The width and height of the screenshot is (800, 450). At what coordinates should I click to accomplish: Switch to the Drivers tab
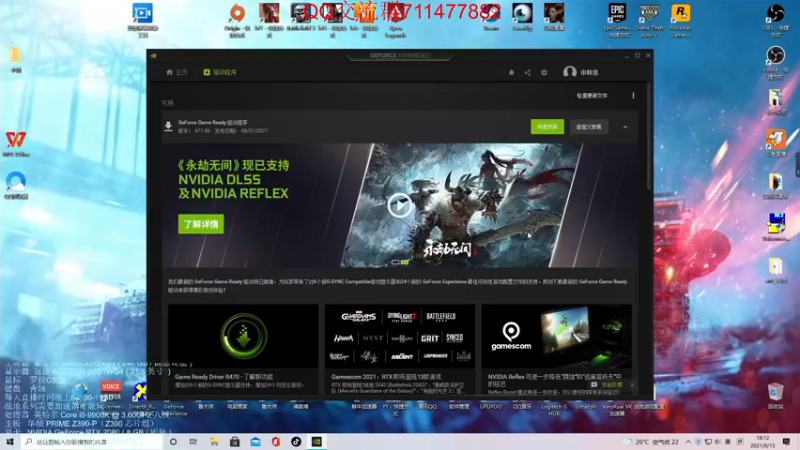(220, 72)
